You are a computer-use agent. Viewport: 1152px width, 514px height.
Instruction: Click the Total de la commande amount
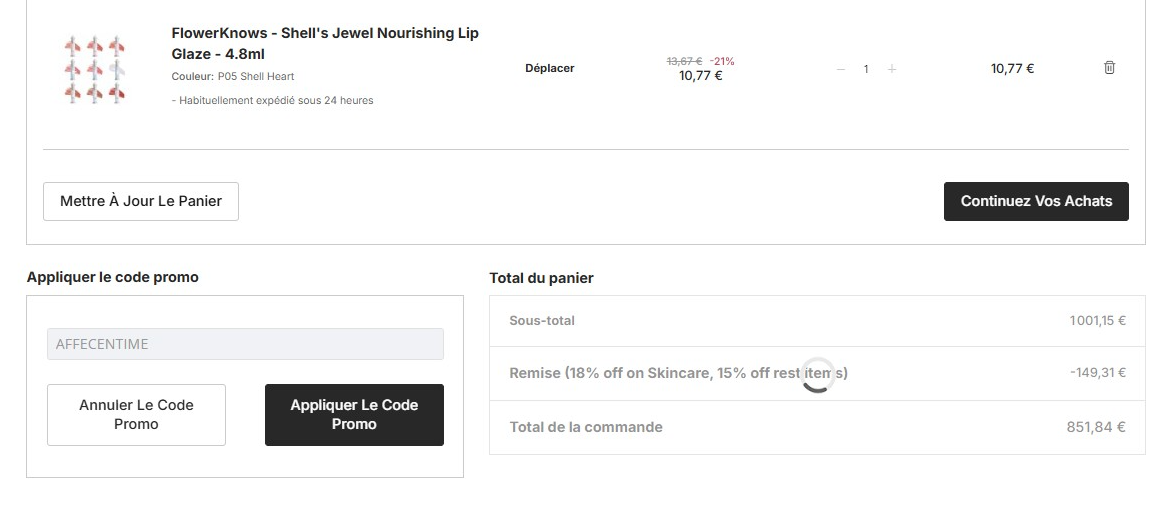[x=1096, y=427]
